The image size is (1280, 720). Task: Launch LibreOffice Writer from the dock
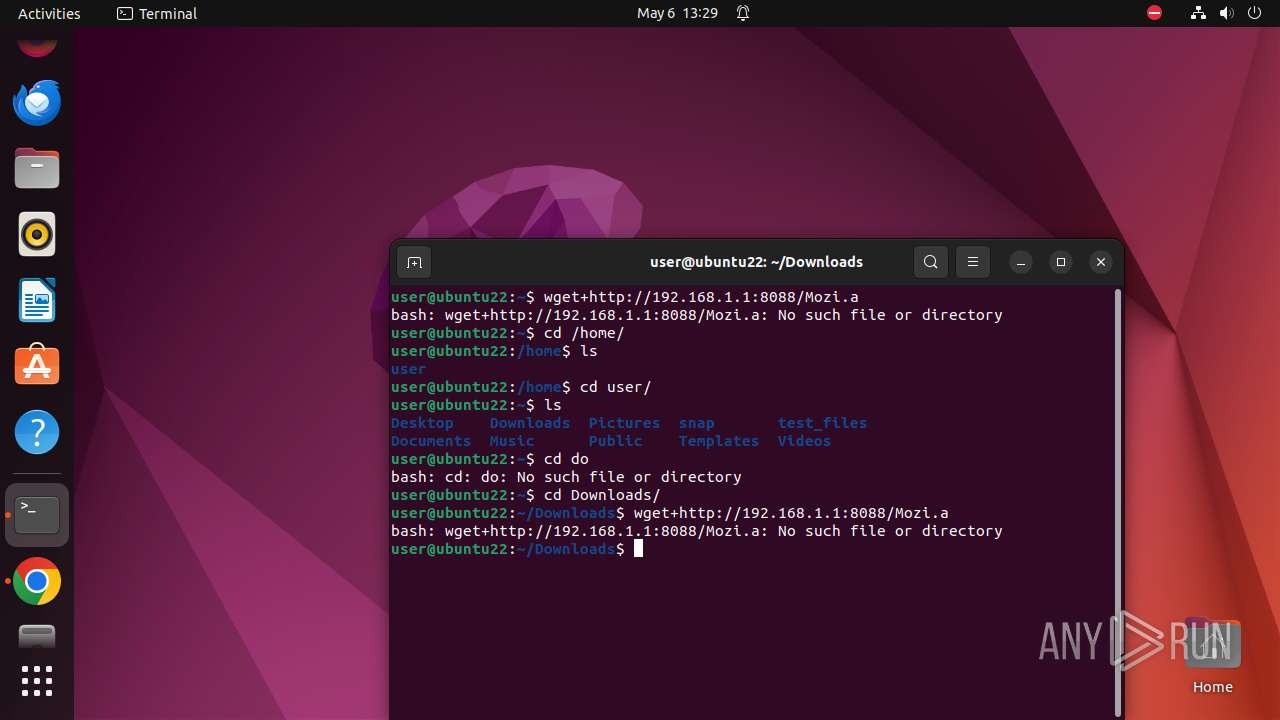pos(37,300)
